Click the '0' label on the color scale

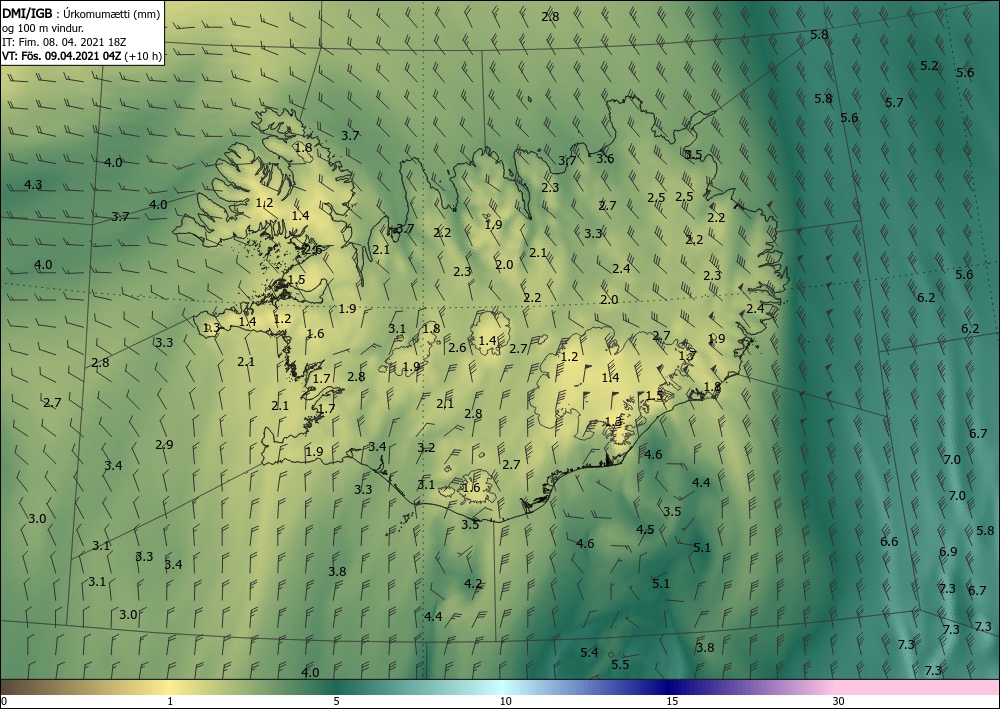pos(4,702)
